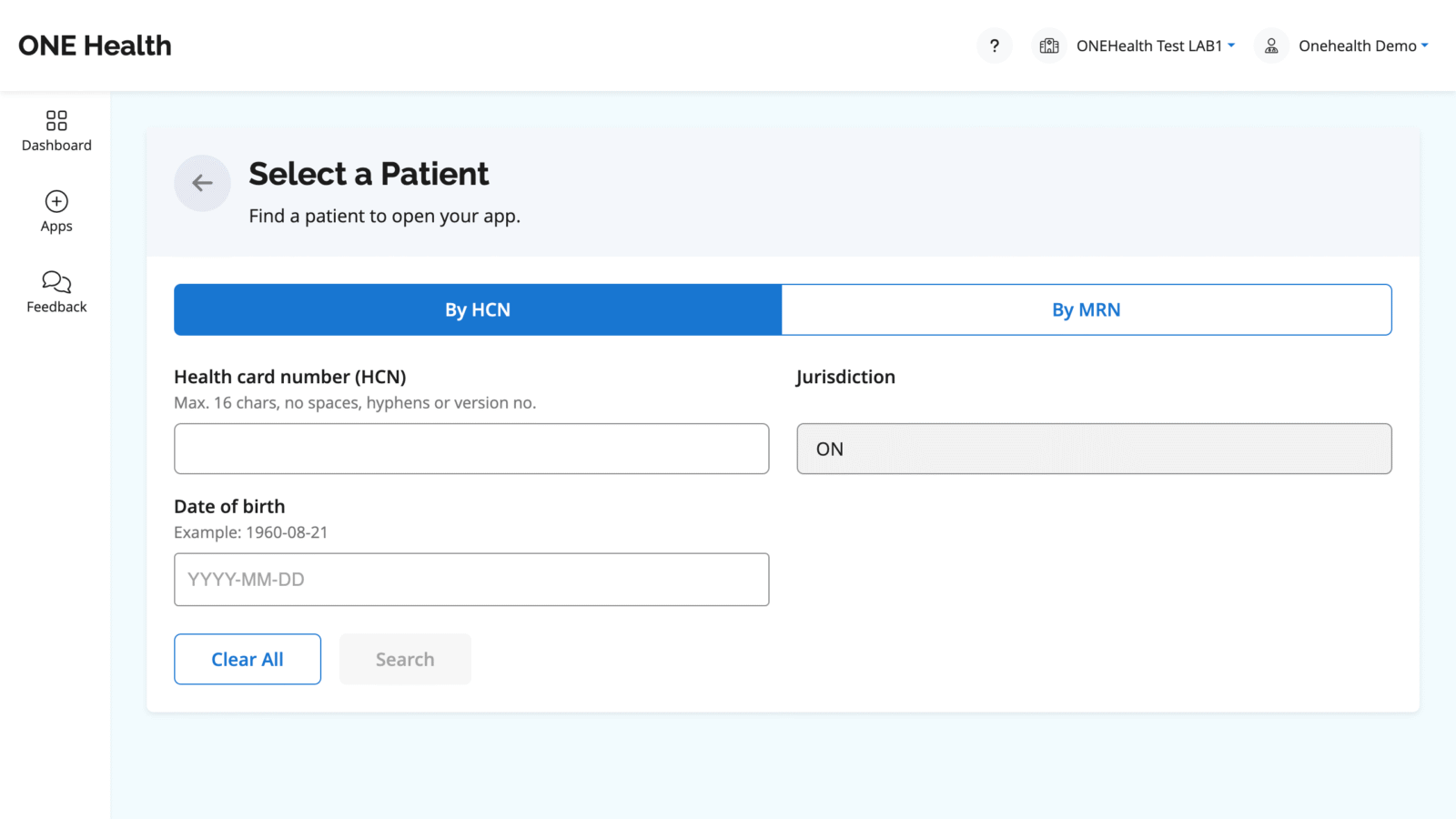Click the help question mark icon
Viewport: 1456px width, 819px height.
coord(994,45)
